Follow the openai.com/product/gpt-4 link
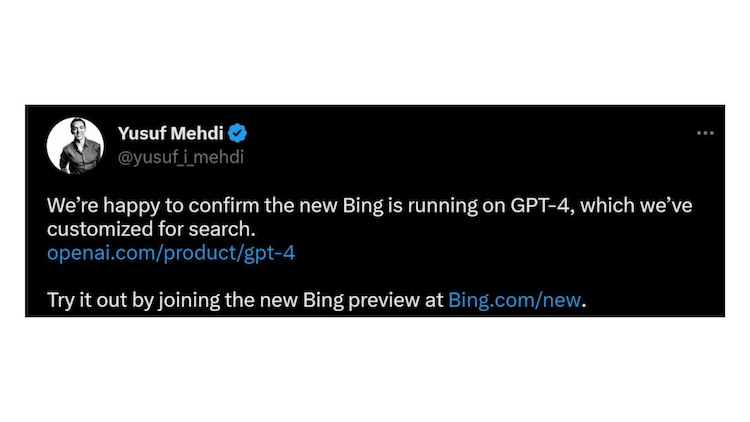Viewport: 750px width, 422px height. 171,253
